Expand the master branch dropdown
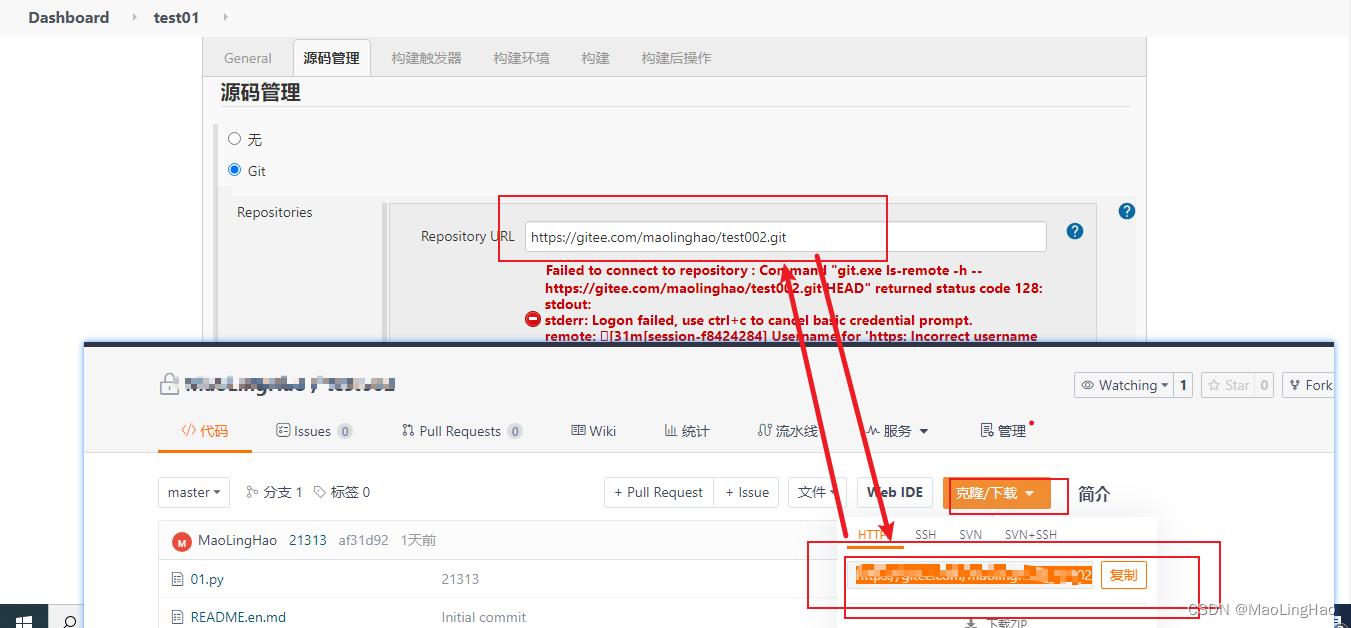This screenshot has height=628, width=1351. tap(194, 492)
